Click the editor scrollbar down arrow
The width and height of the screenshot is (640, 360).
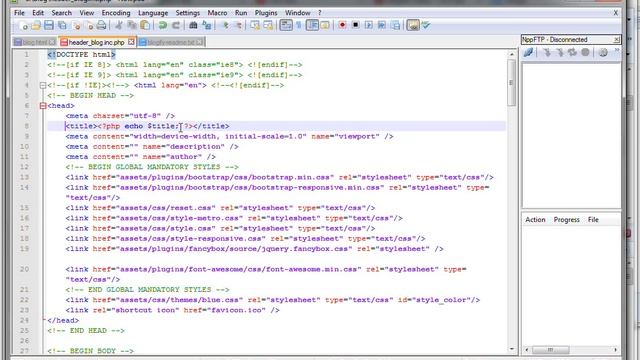coord(512,349)
